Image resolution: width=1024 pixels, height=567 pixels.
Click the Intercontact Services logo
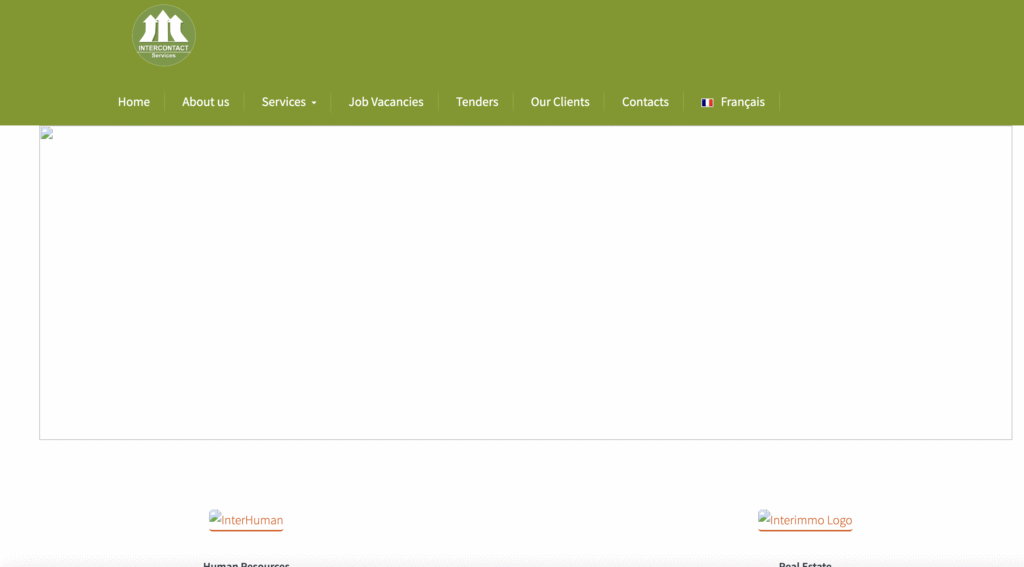[x=164, y=35]
